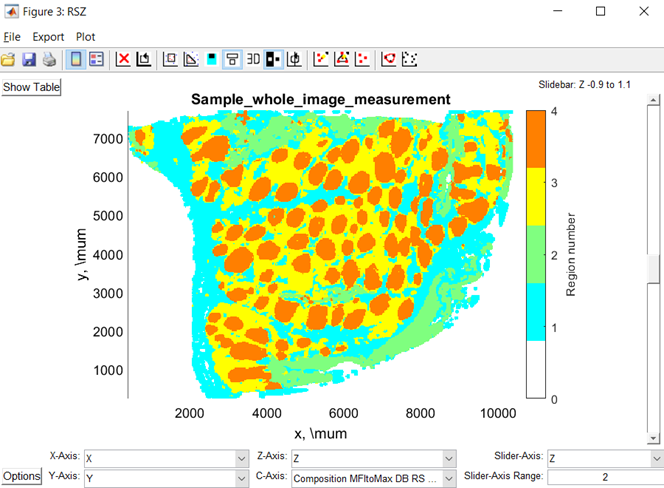Viewport: 664px width, 488px height.
Task: Click the cyan region 1 colorbar segment
Action: pyautogui.click(x=536, y=312)
